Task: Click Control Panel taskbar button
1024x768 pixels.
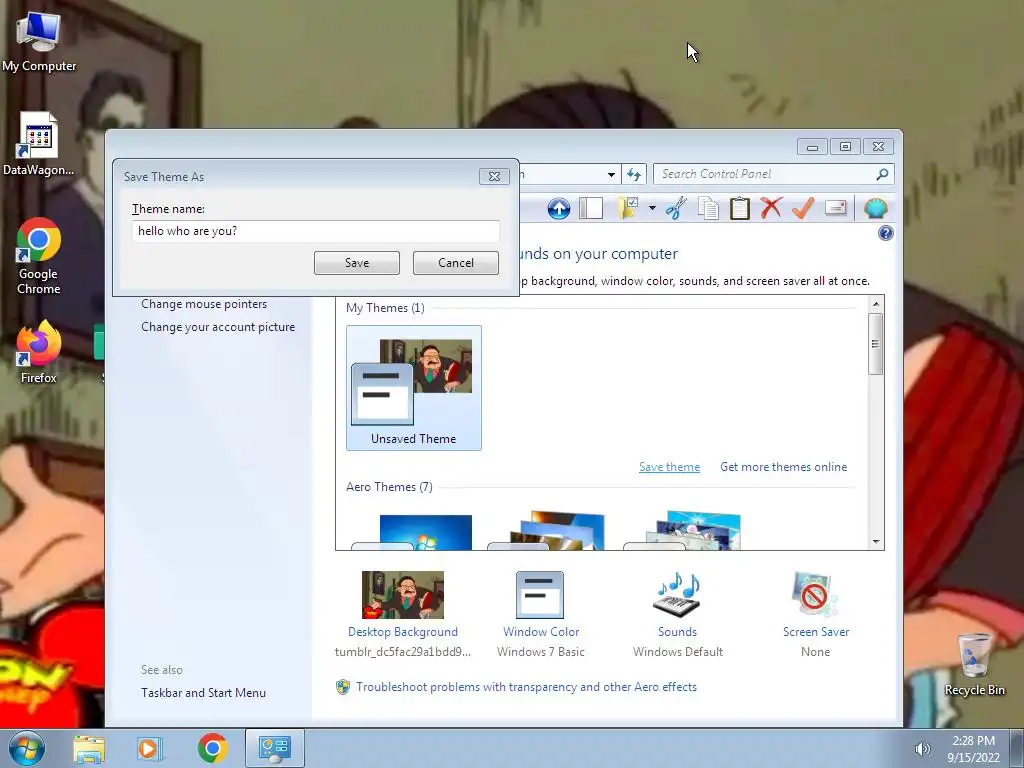Action: [274, 748]
